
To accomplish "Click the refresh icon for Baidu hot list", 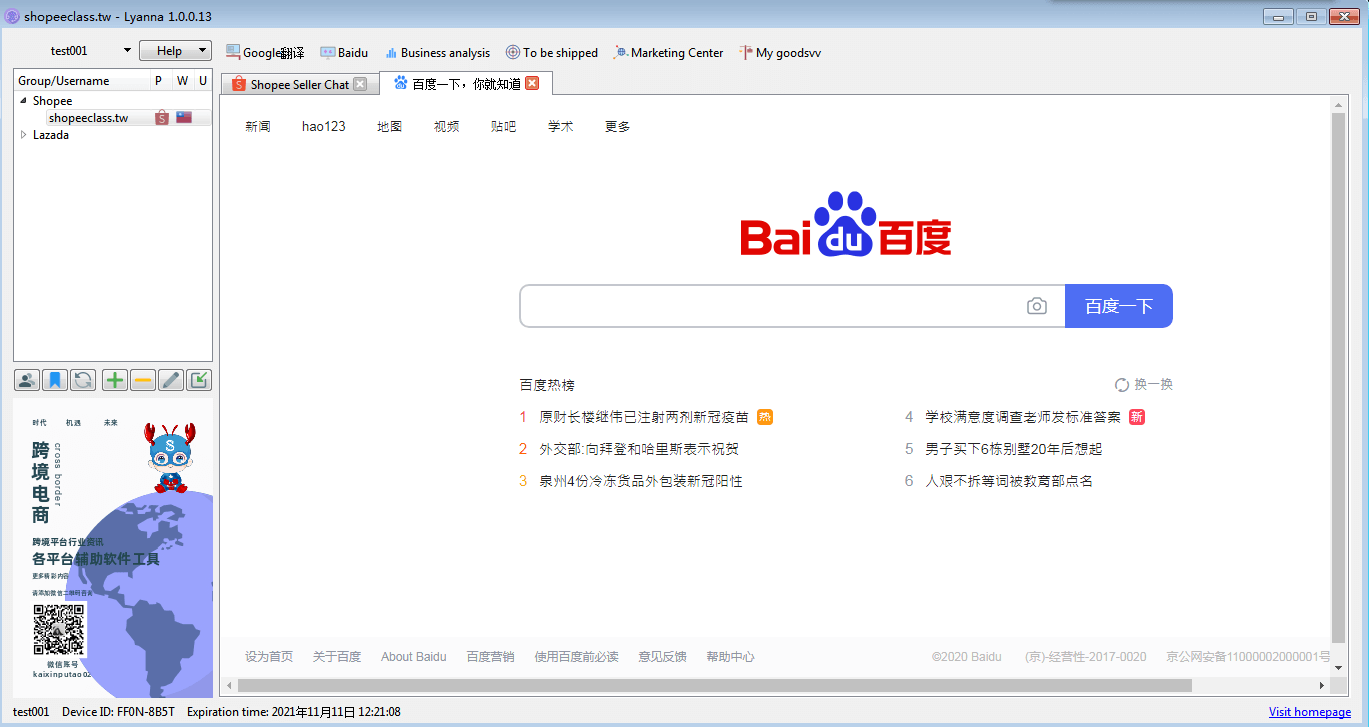I will pos(1122,385).
